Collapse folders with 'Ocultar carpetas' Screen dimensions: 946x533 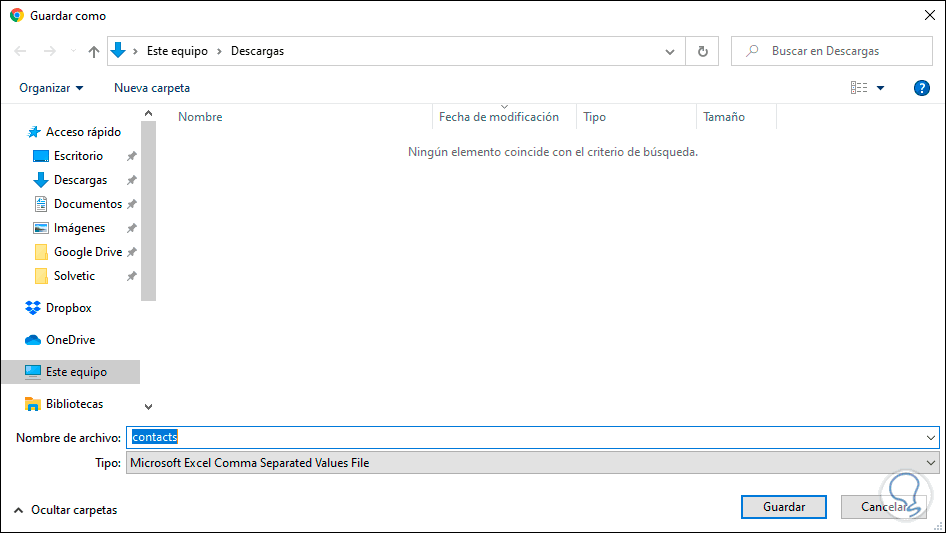pos(66,510)
